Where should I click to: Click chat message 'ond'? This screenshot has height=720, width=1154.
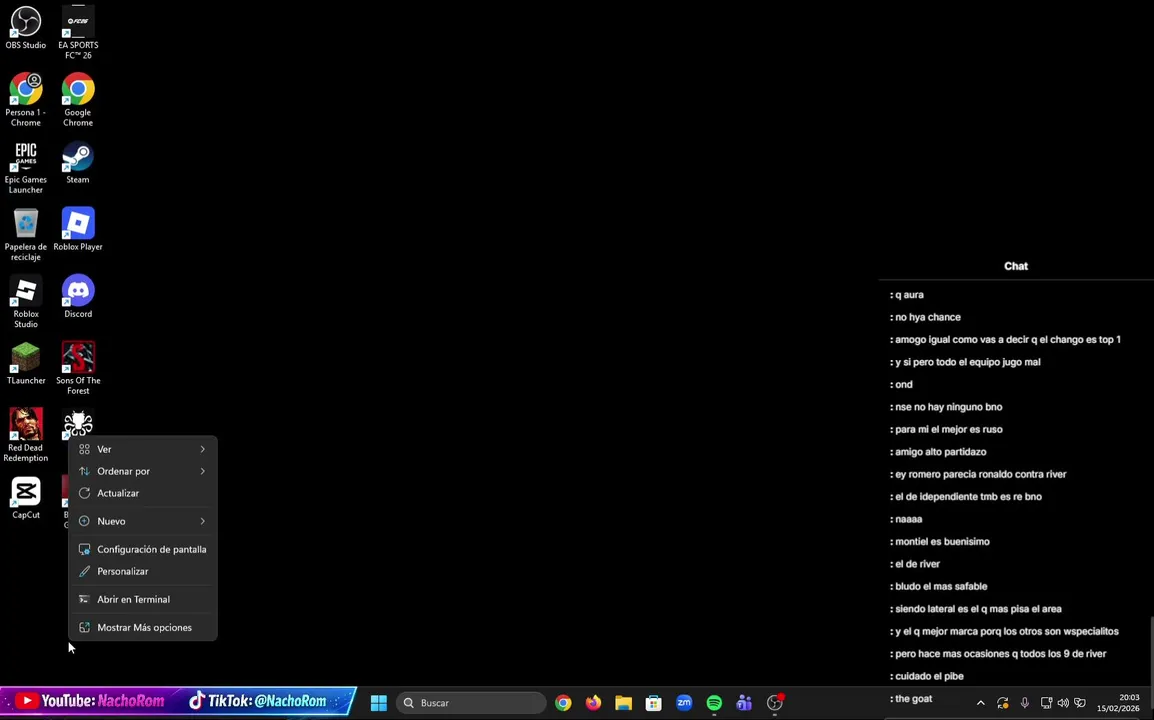[904, 384]
